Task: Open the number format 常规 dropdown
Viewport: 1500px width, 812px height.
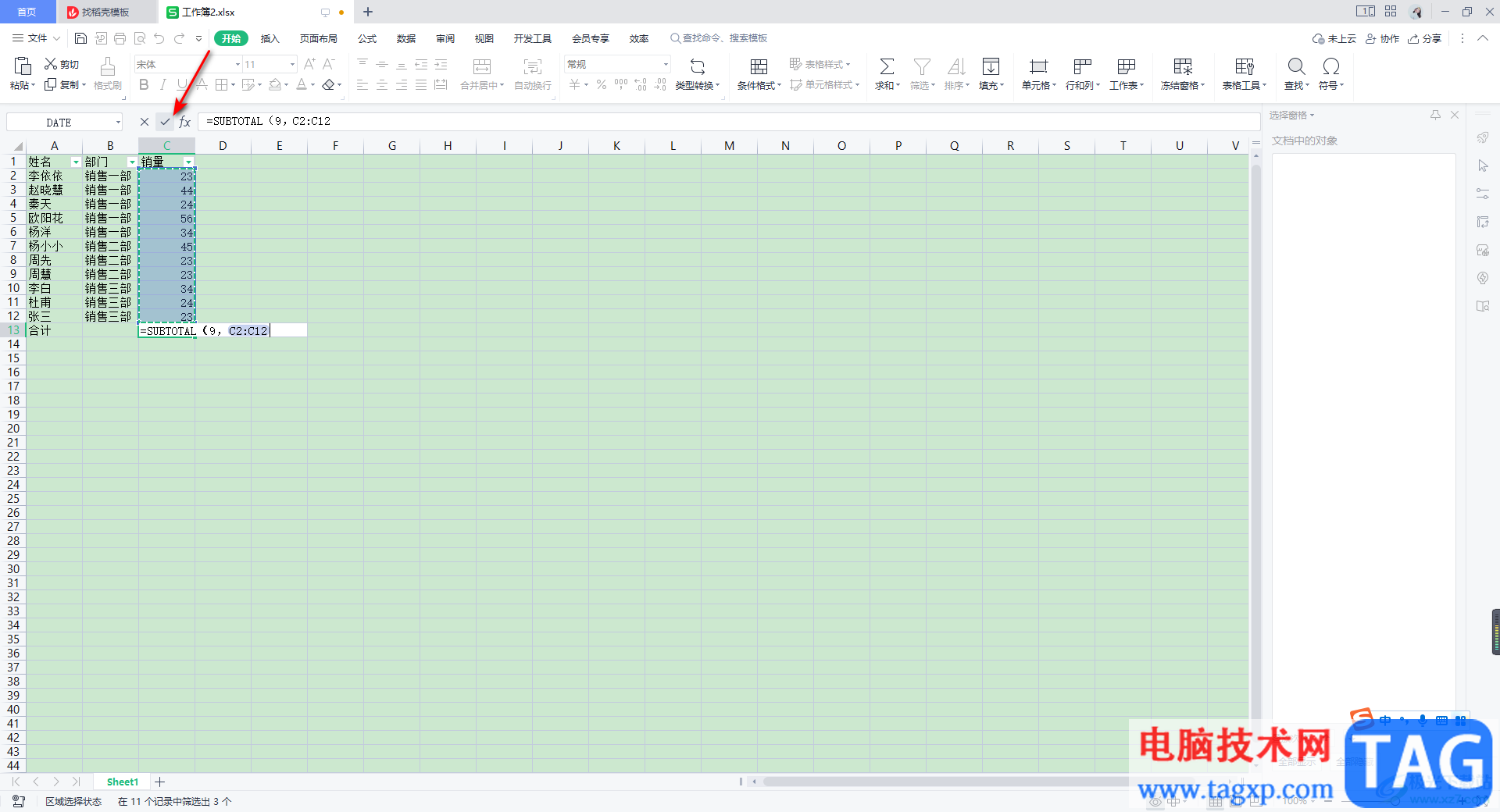Action: coord(666,64)
